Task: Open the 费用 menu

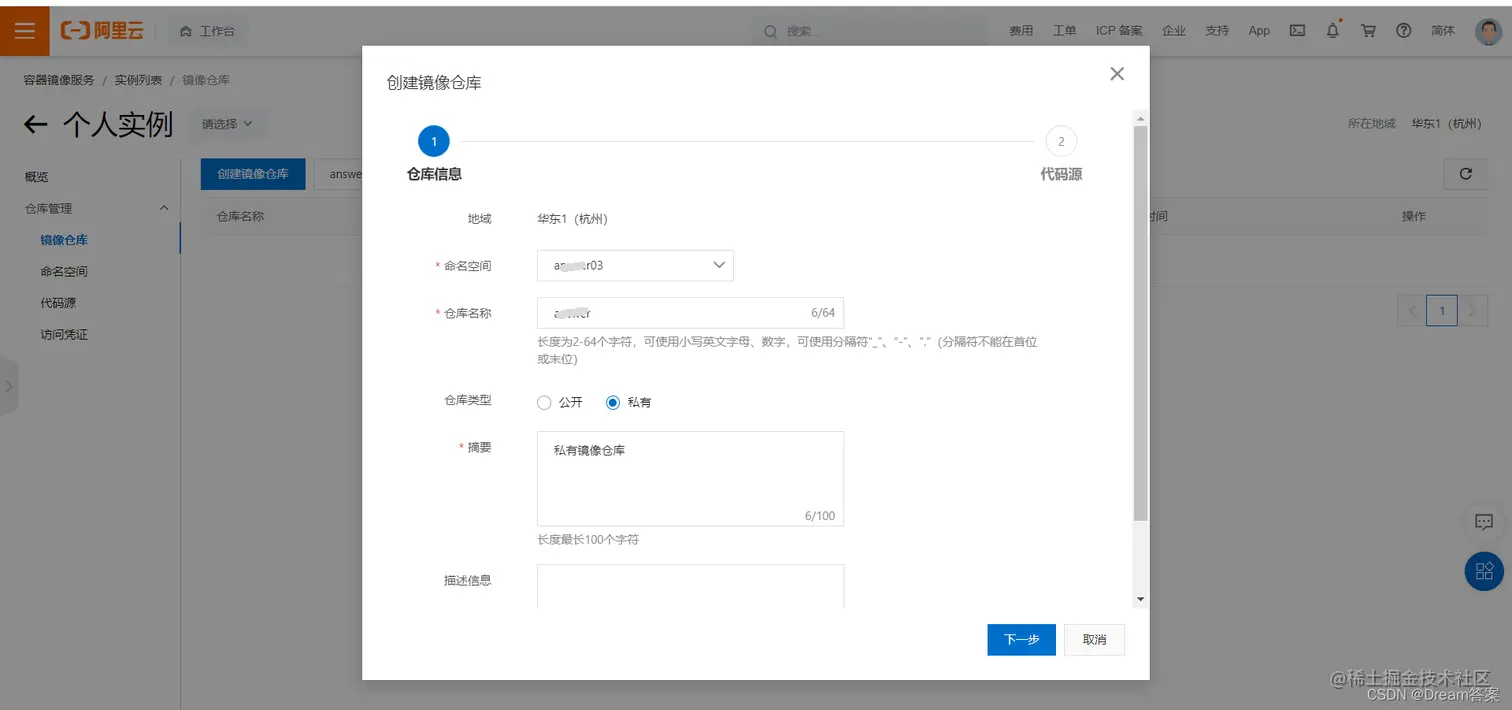Action: 1021,31
